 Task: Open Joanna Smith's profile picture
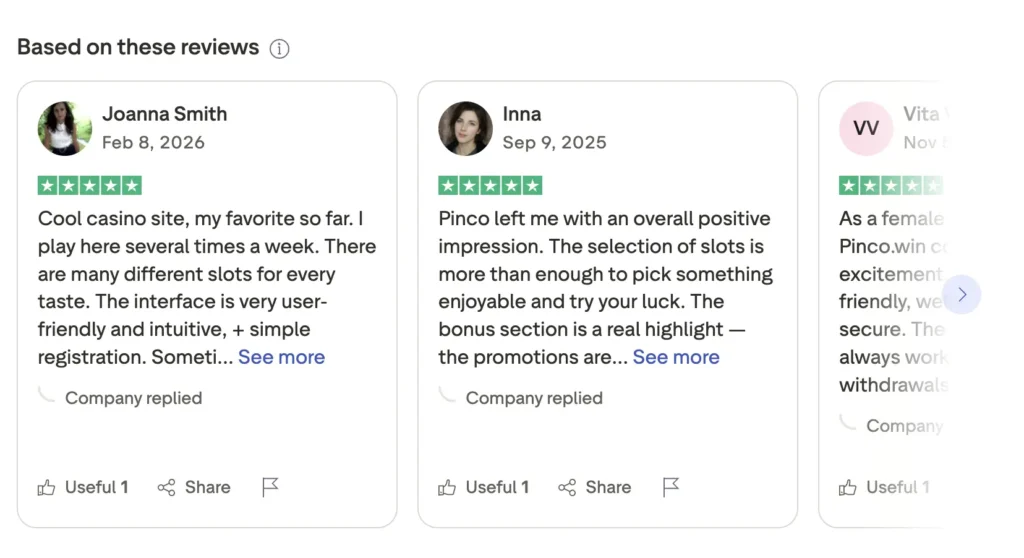(64, 128)
